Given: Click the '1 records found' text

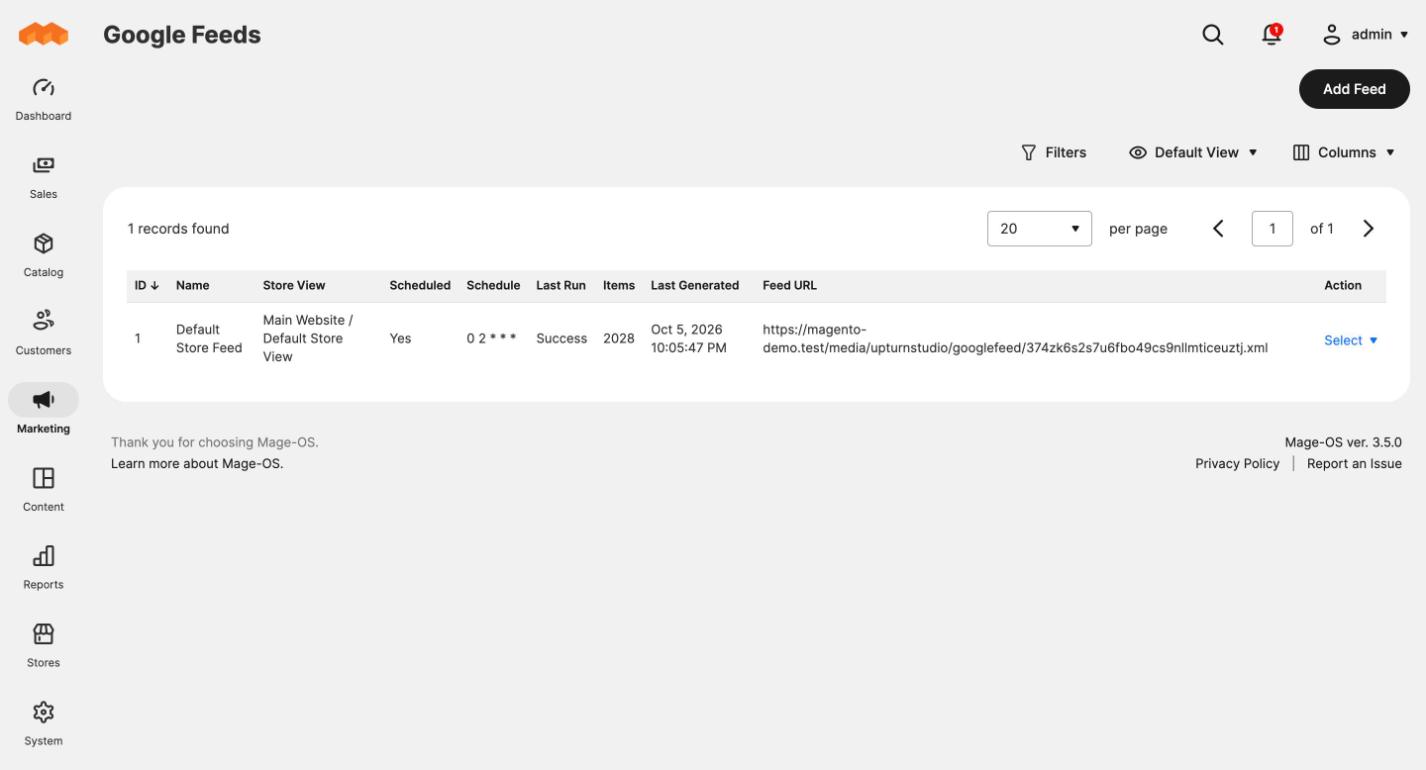Looking at the screenshot, I should click(178, 228).
